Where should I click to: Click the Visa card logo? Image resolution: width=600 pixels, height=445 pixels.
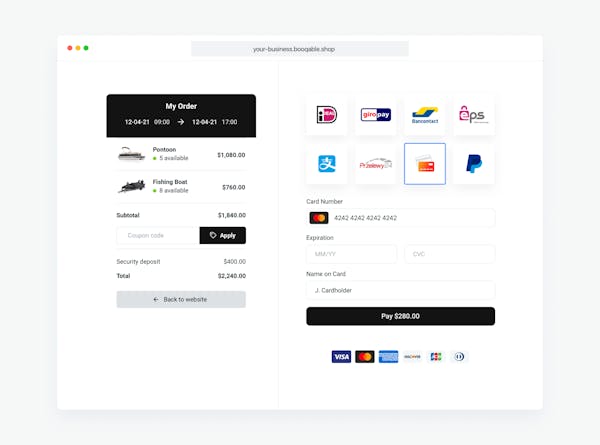click(x=341, y=357)
